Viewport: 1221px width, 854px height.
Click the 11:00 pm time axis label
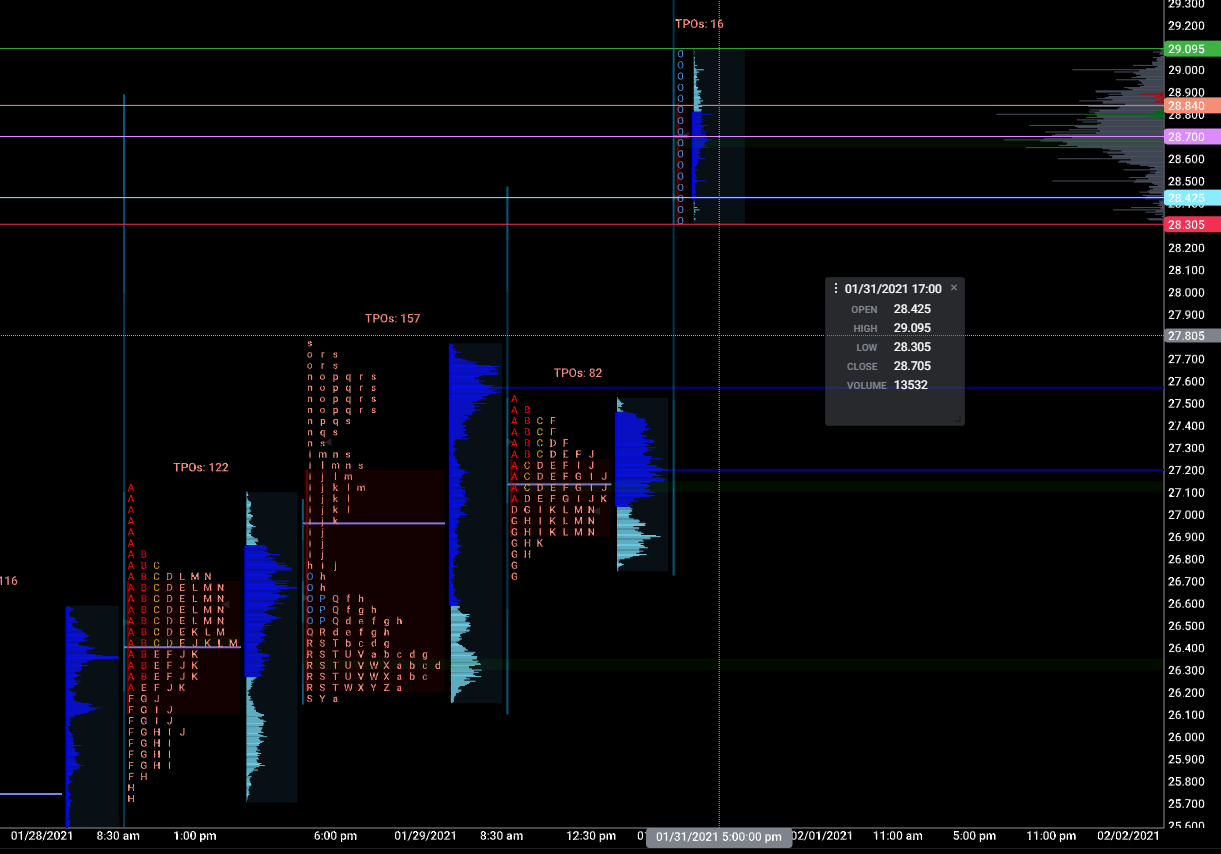click(x=1051, y=835)
